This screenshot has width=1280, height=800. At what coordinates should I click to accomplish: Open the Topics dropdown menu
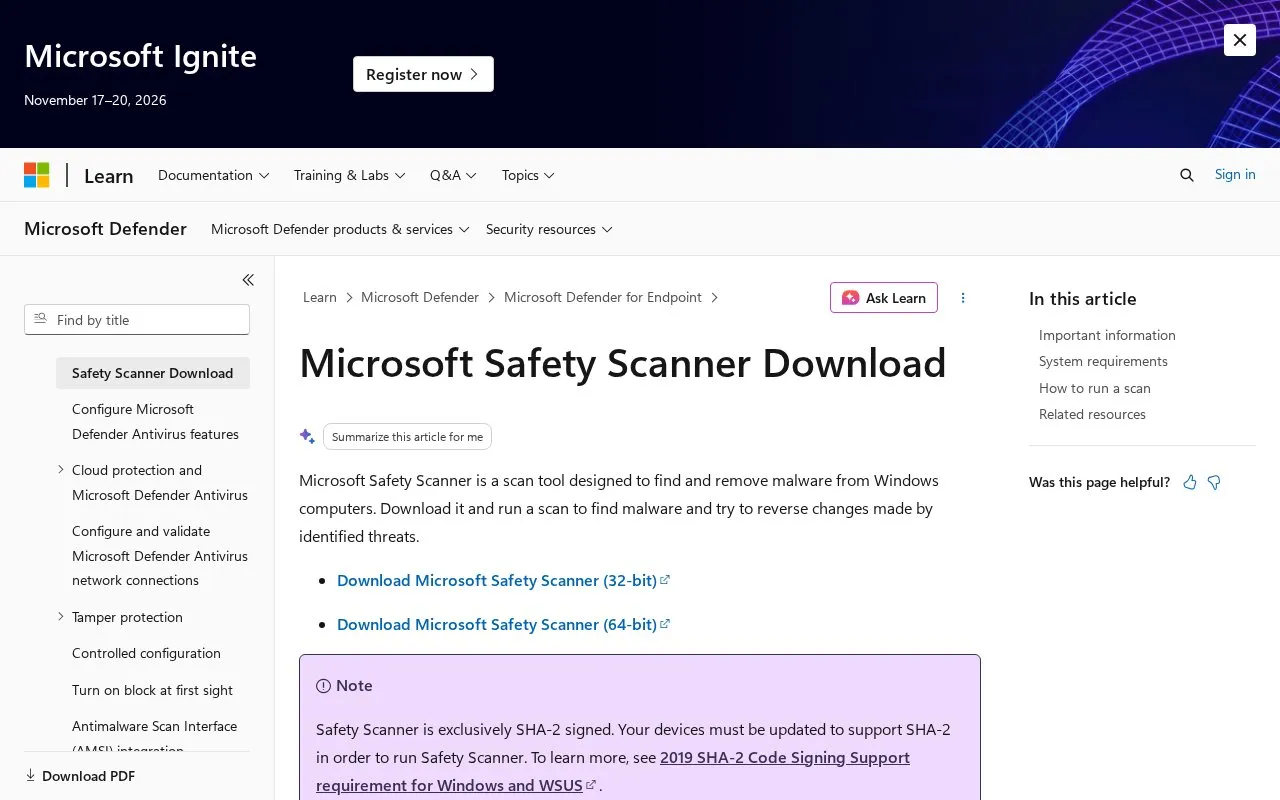pos(528,175)
